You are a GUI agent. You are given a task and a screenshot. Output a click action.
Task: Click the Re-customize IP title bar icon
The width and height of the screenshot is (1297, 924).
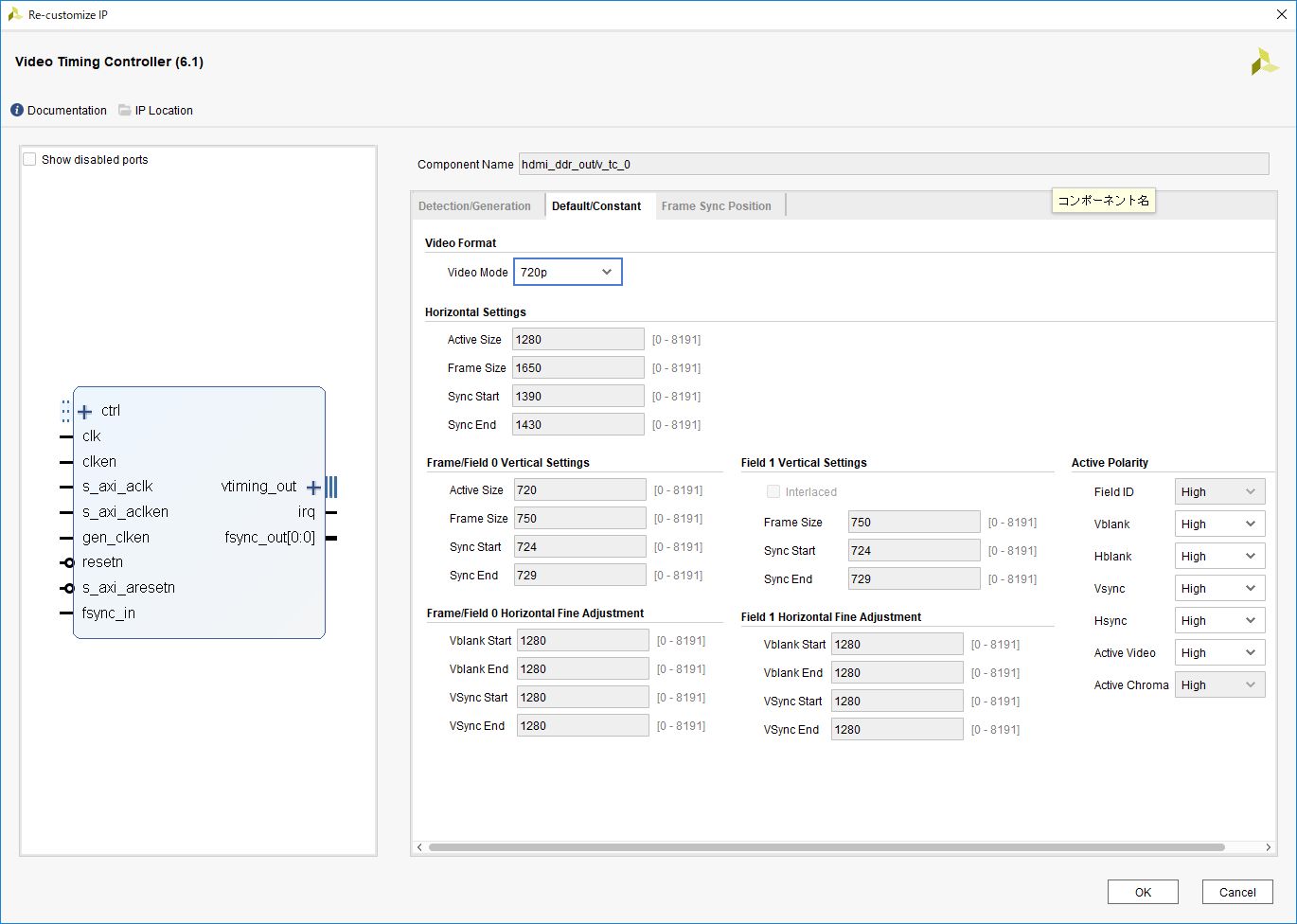(x=13, y=15)
